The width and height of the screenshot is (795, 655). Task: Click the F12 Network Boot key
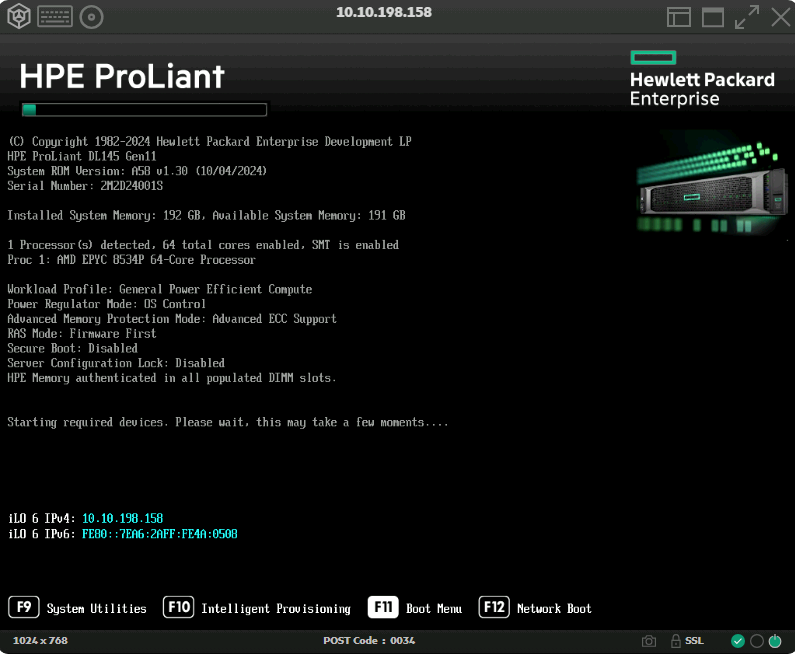(x=494, y=607)
